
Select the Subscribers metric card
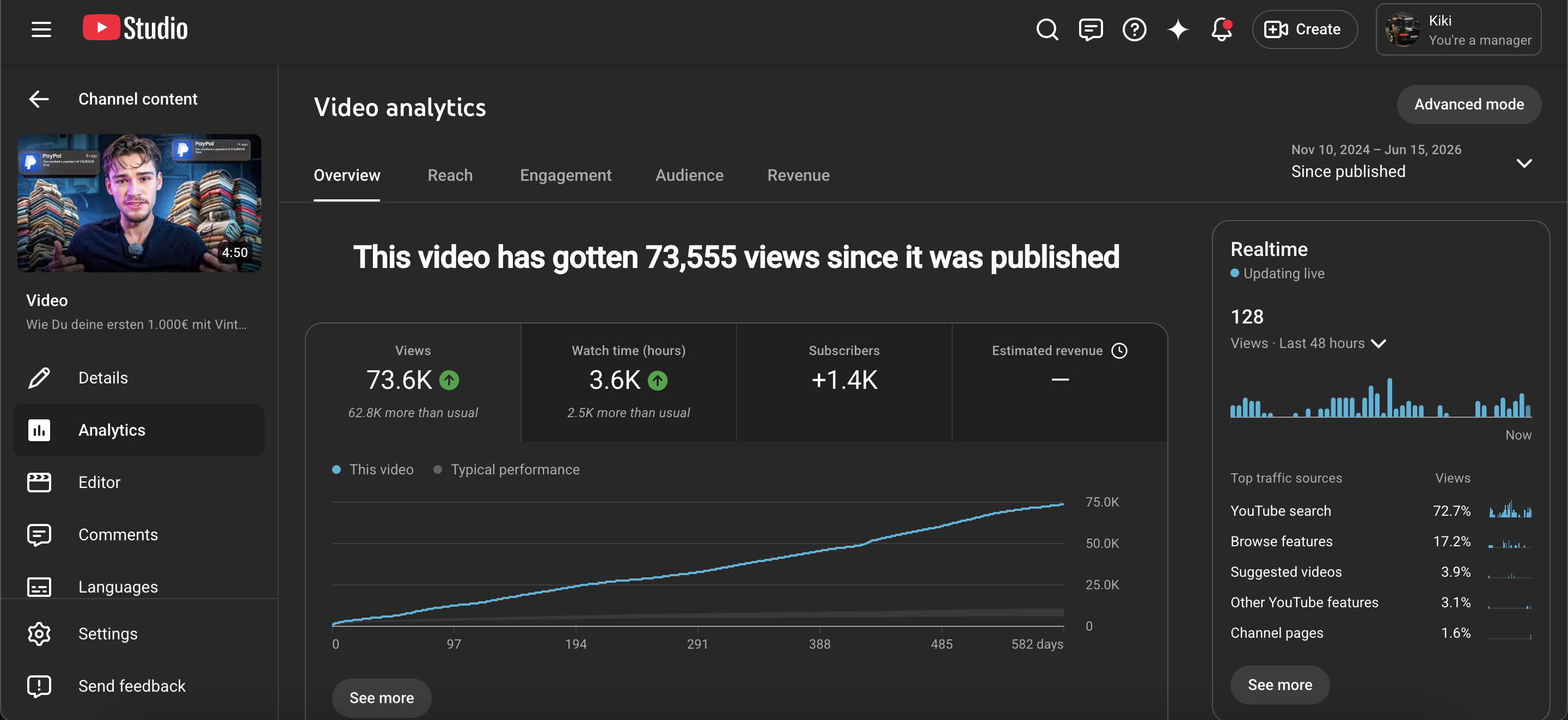tap(844, 382)
